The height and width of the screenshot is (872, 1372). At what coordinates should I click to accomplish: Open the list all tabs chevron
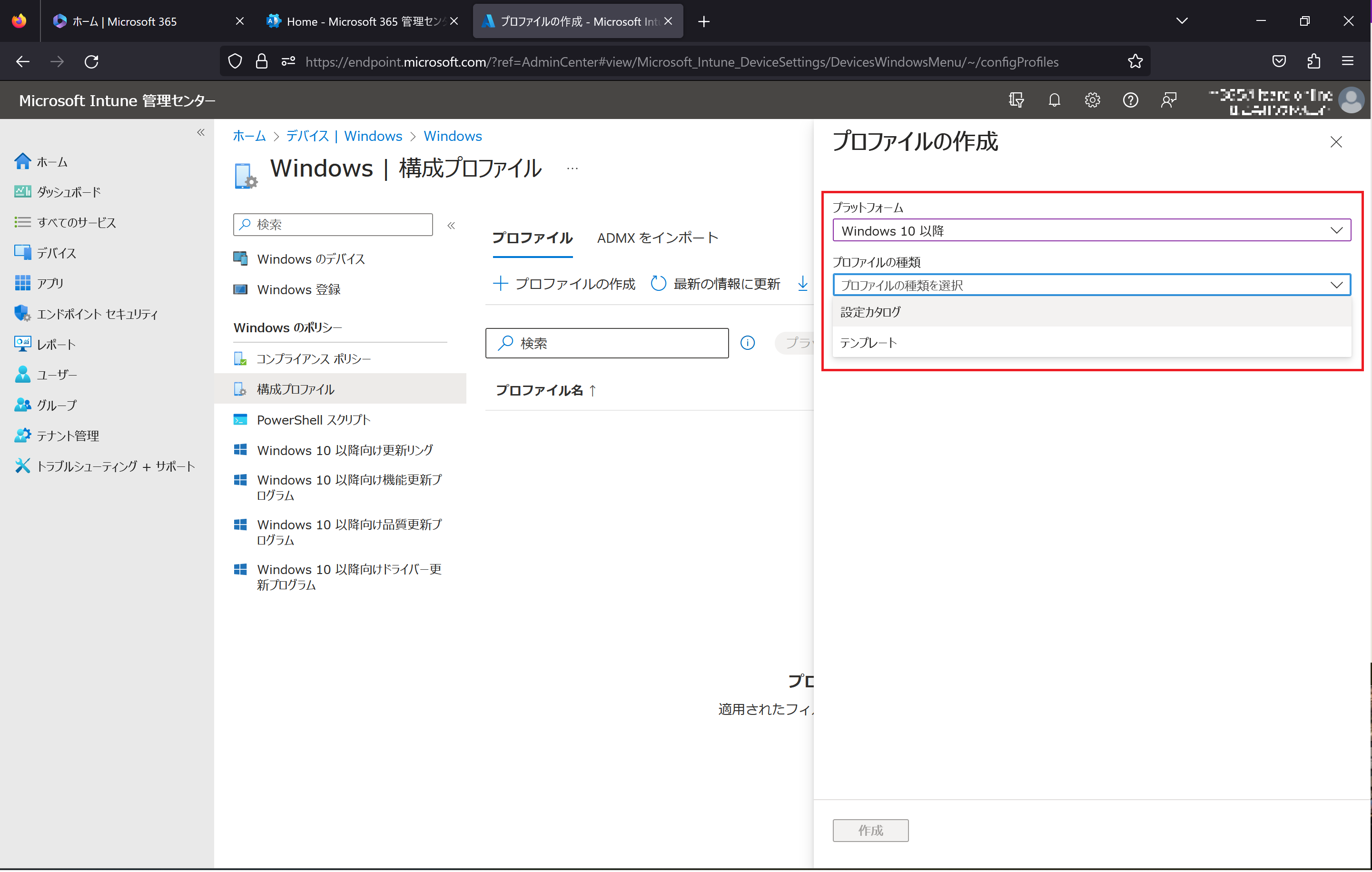pyautogui.click(x=1182, y=21)
